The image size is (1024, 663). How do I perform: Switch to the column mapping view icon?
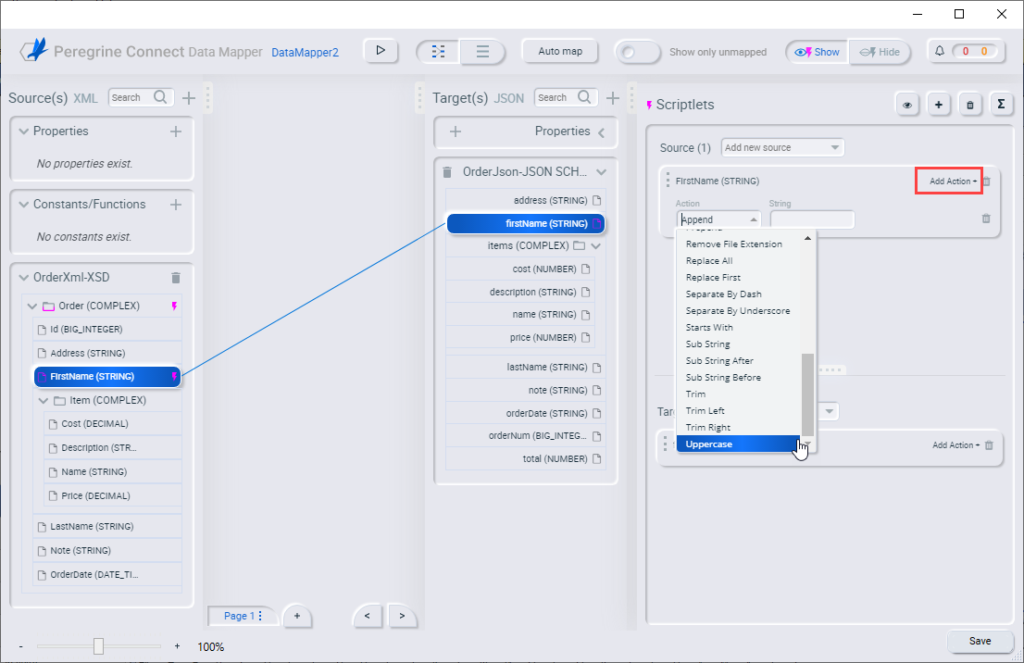pos(438,52)
